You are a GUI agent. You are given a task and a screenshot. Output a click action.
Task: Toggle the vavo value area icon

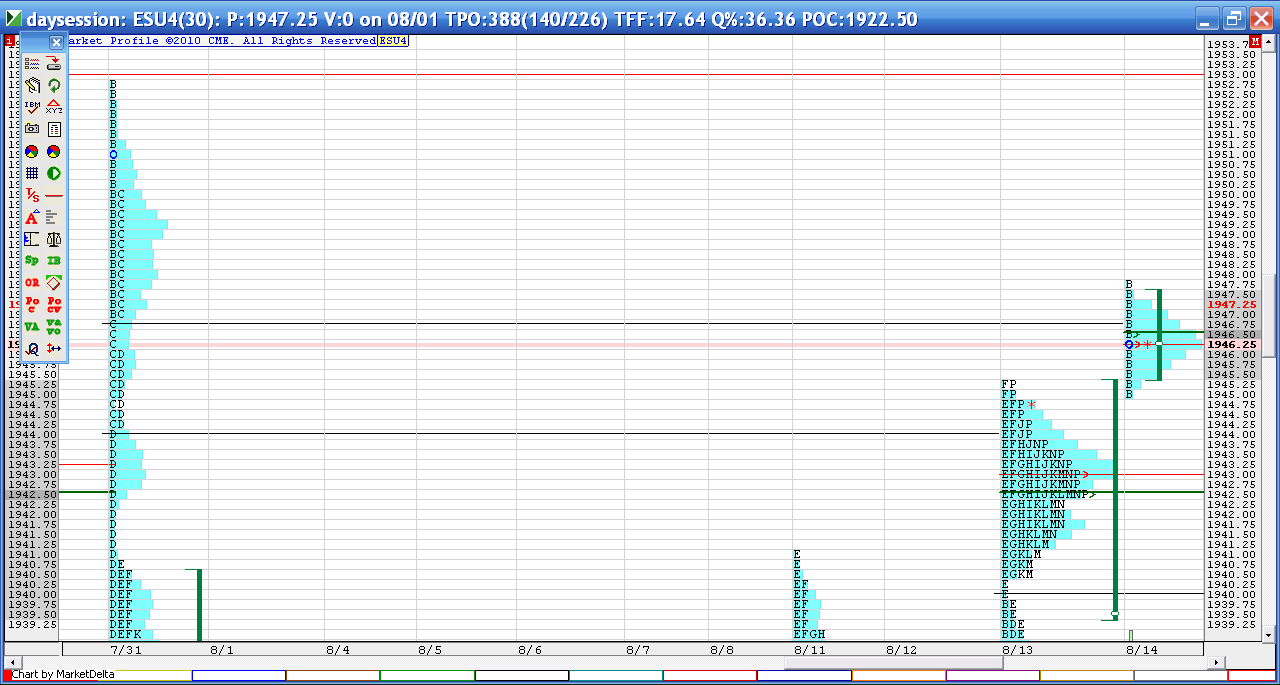tap(54, 327)
